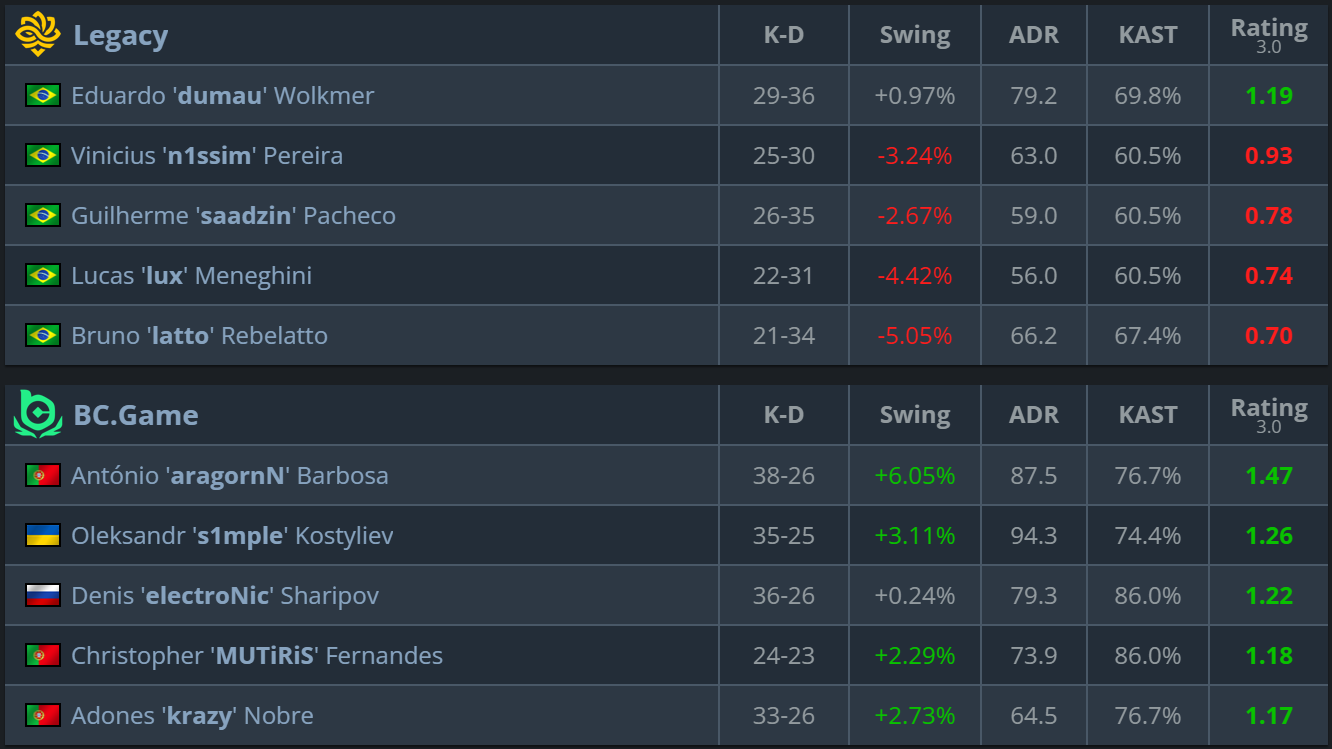Click the Russia flag beside electroNic
Viewport: 1332px width, 749px height.
click(x=43, y=596)
